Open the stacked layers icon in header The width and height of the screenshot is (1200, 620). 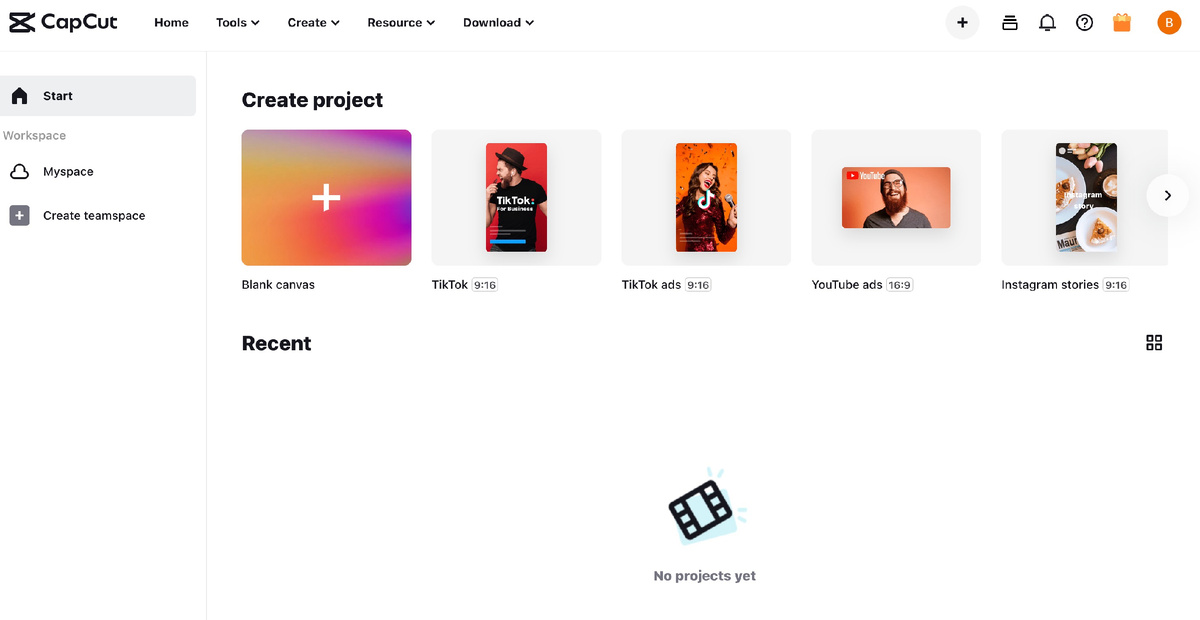1010,22
